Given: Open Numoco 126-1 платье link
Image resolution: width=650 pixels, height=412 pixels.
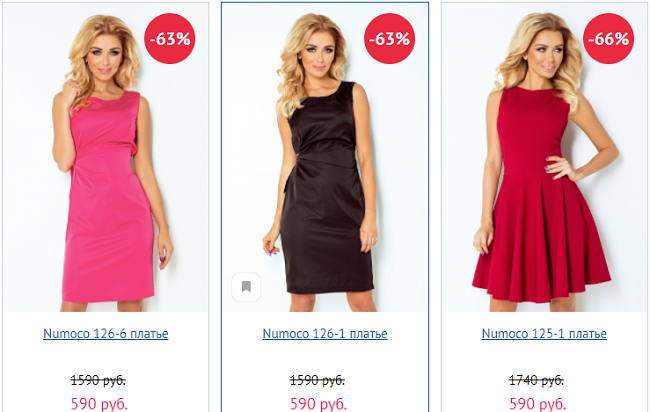Looking at the screenshot, I should pyautogui.click(x=325, y=334).
